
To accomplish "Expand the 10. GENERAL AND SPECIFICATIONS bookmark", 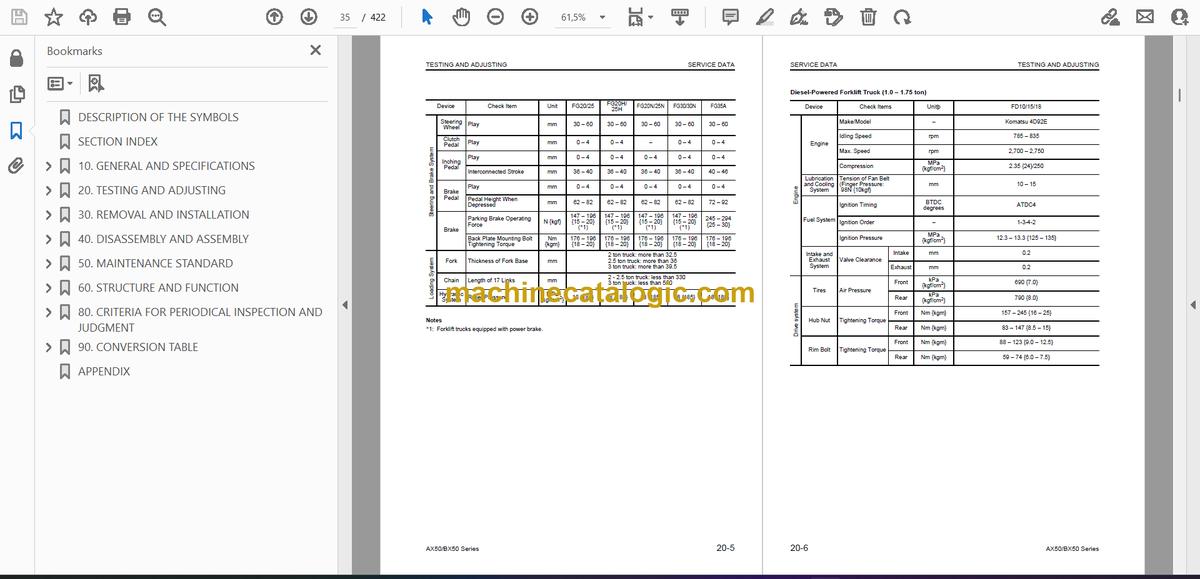I will (x=48, y=166).
